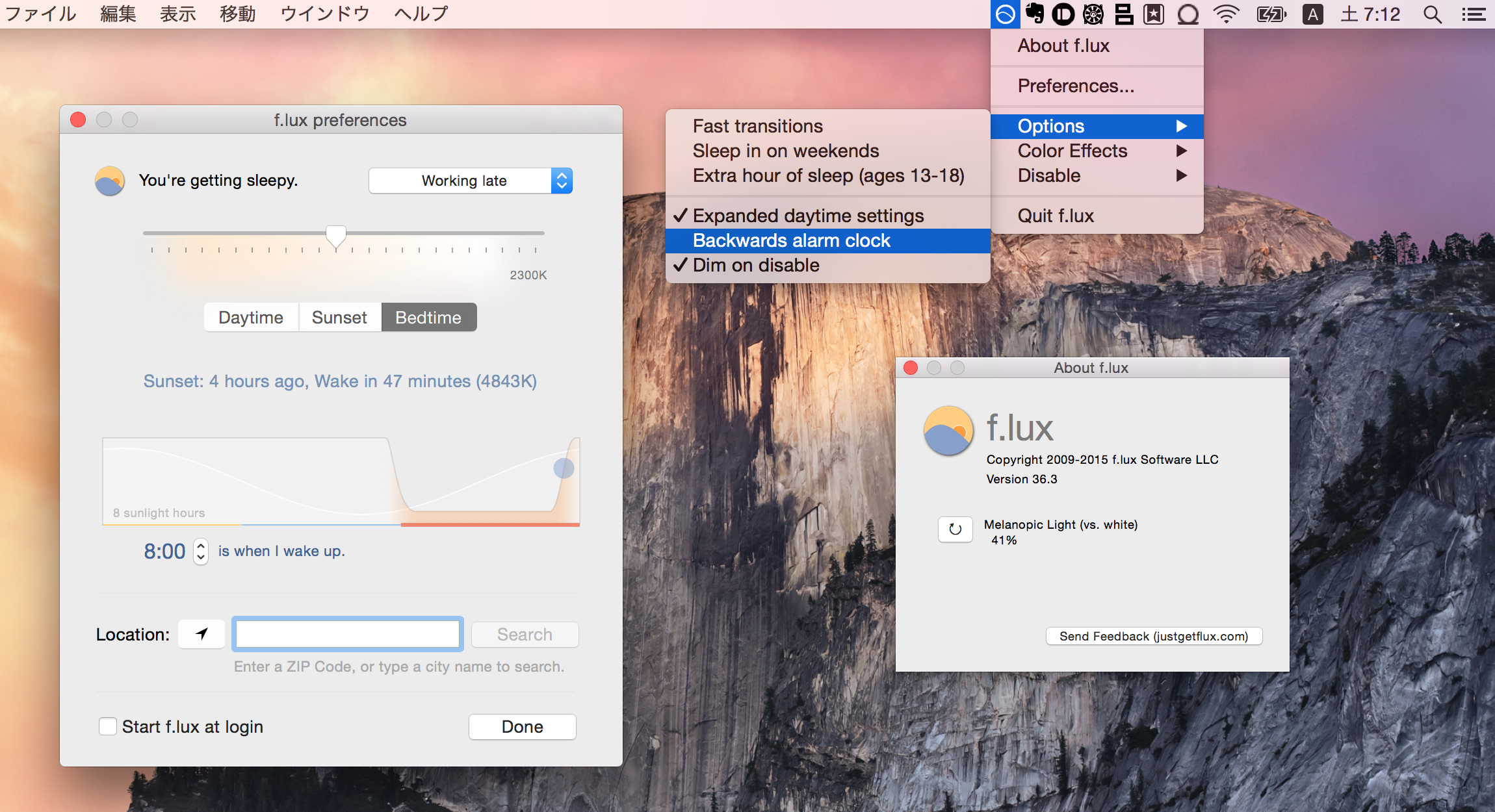Screen dimensions: 1495x812
Task: Open the Working late preset dropdown
Action: tap(471, 181)
